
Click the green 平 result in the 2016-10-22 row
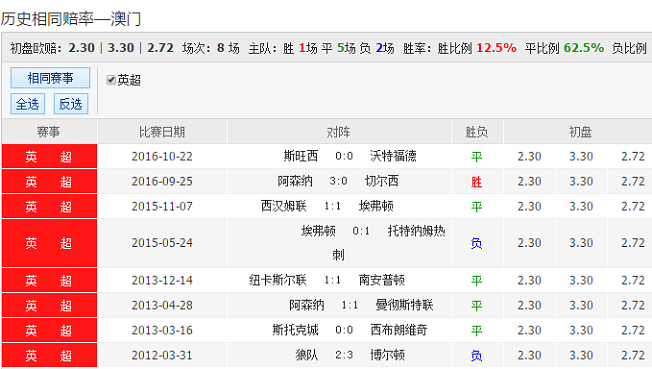point(477,157)
